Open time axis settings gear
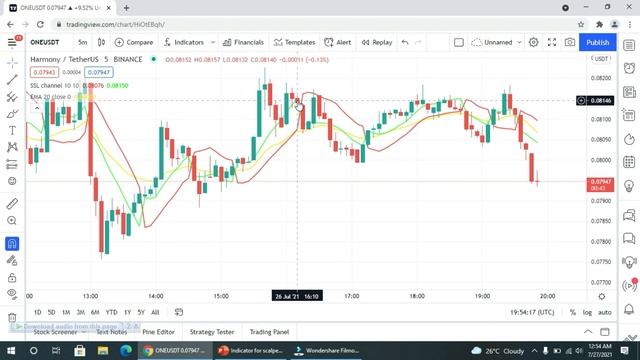 (x=602, y=296)
